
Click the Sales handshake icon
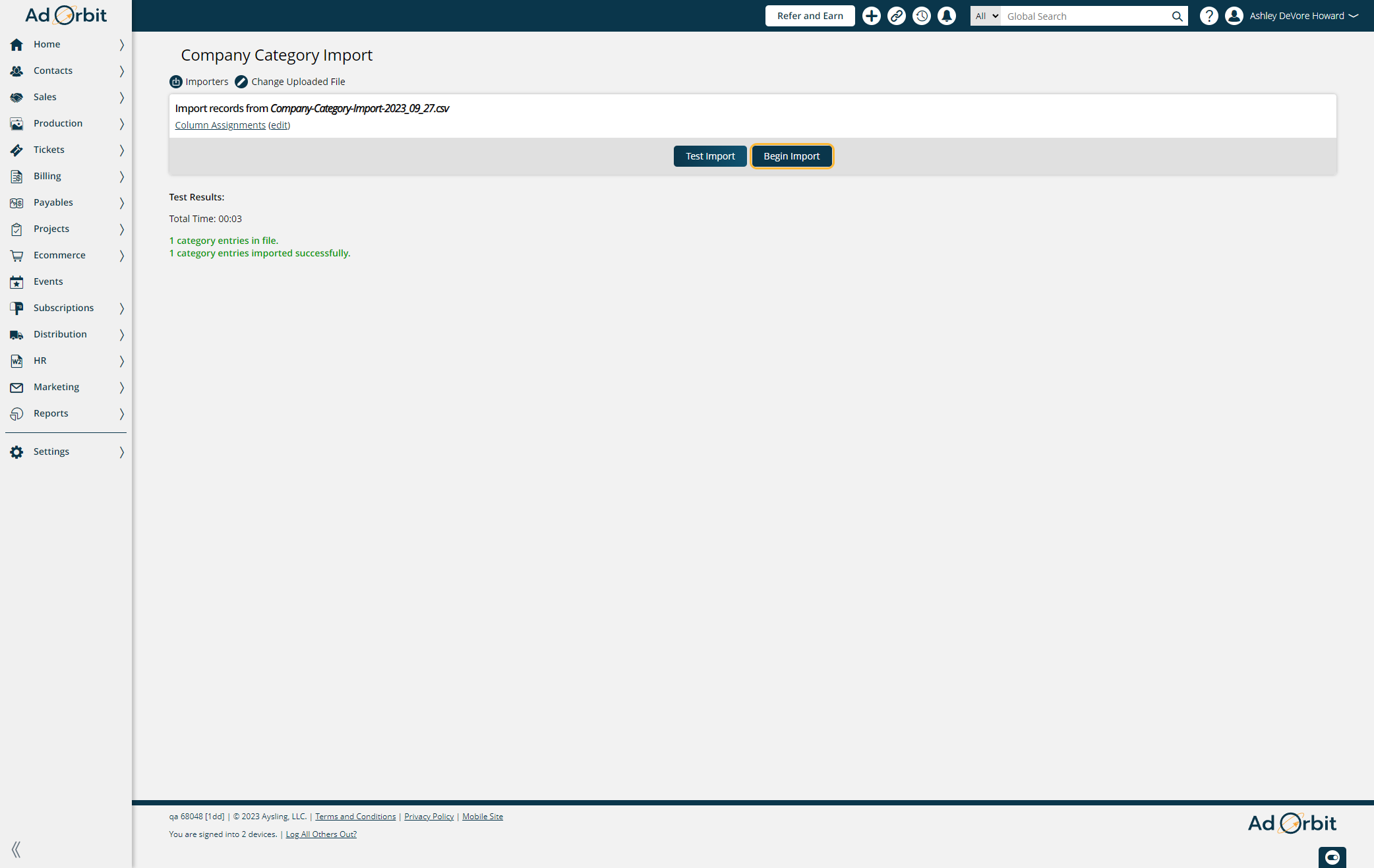click(16, 98)
